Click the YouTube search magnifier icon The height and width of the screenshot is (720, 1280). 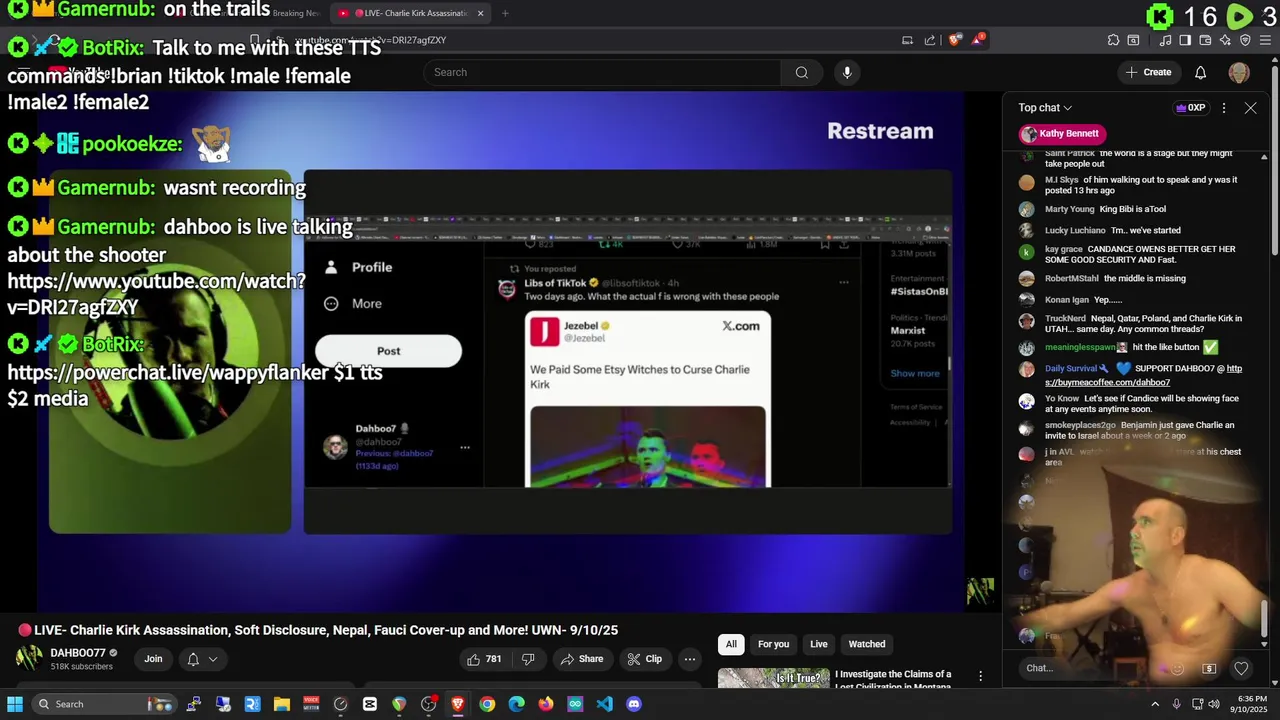tap(801, 72)
